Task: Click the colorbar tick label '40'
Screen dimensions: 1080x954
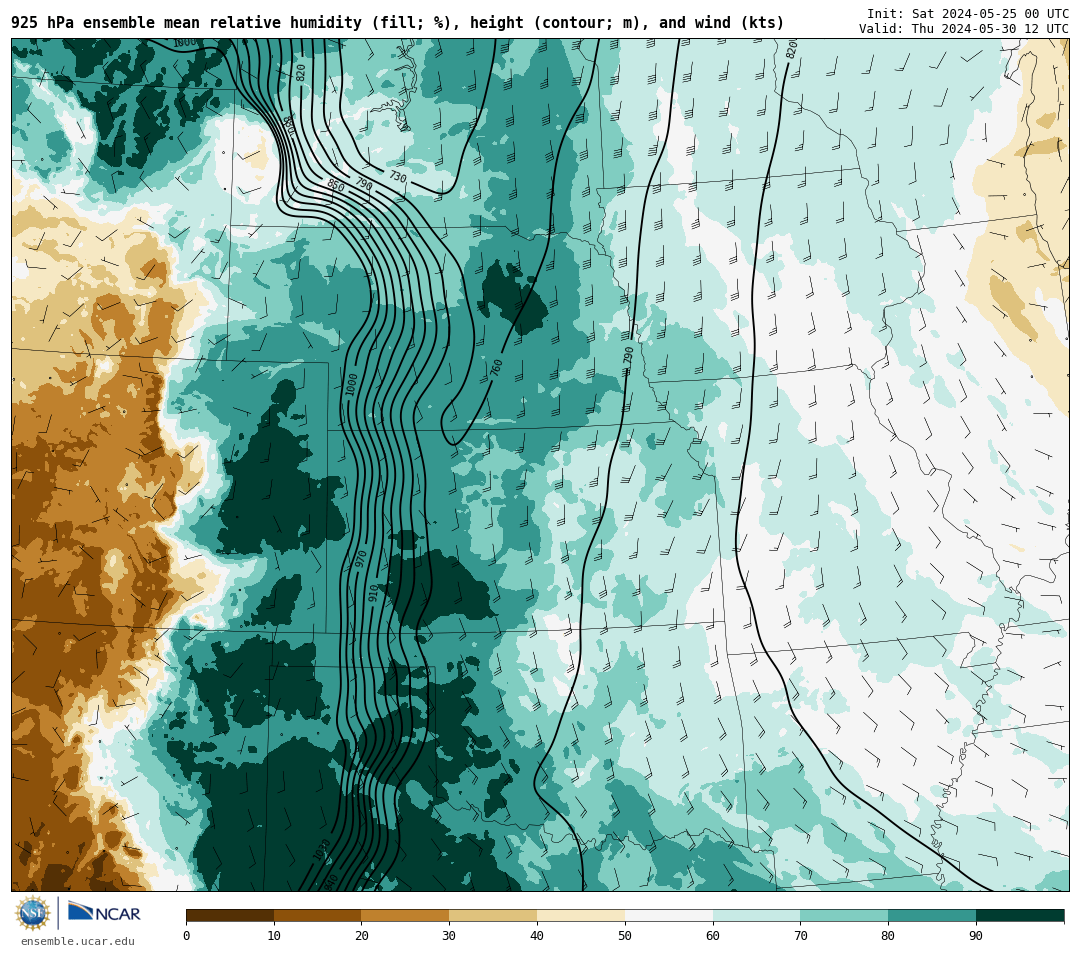Action: [x=537, y=935]
